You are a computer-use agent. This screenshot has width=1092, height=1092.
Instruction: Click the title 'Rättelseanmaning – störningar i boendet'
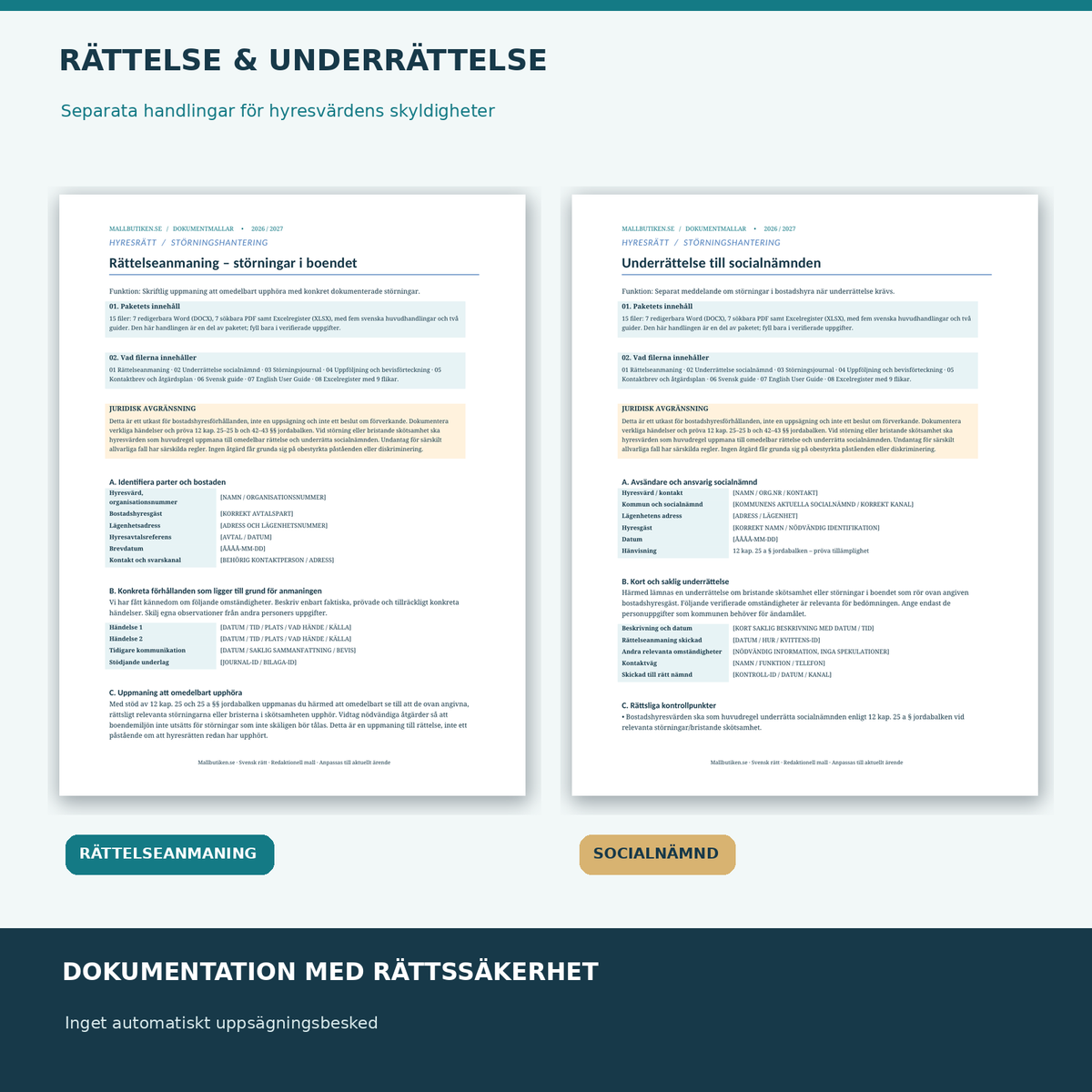pos(233,263)
